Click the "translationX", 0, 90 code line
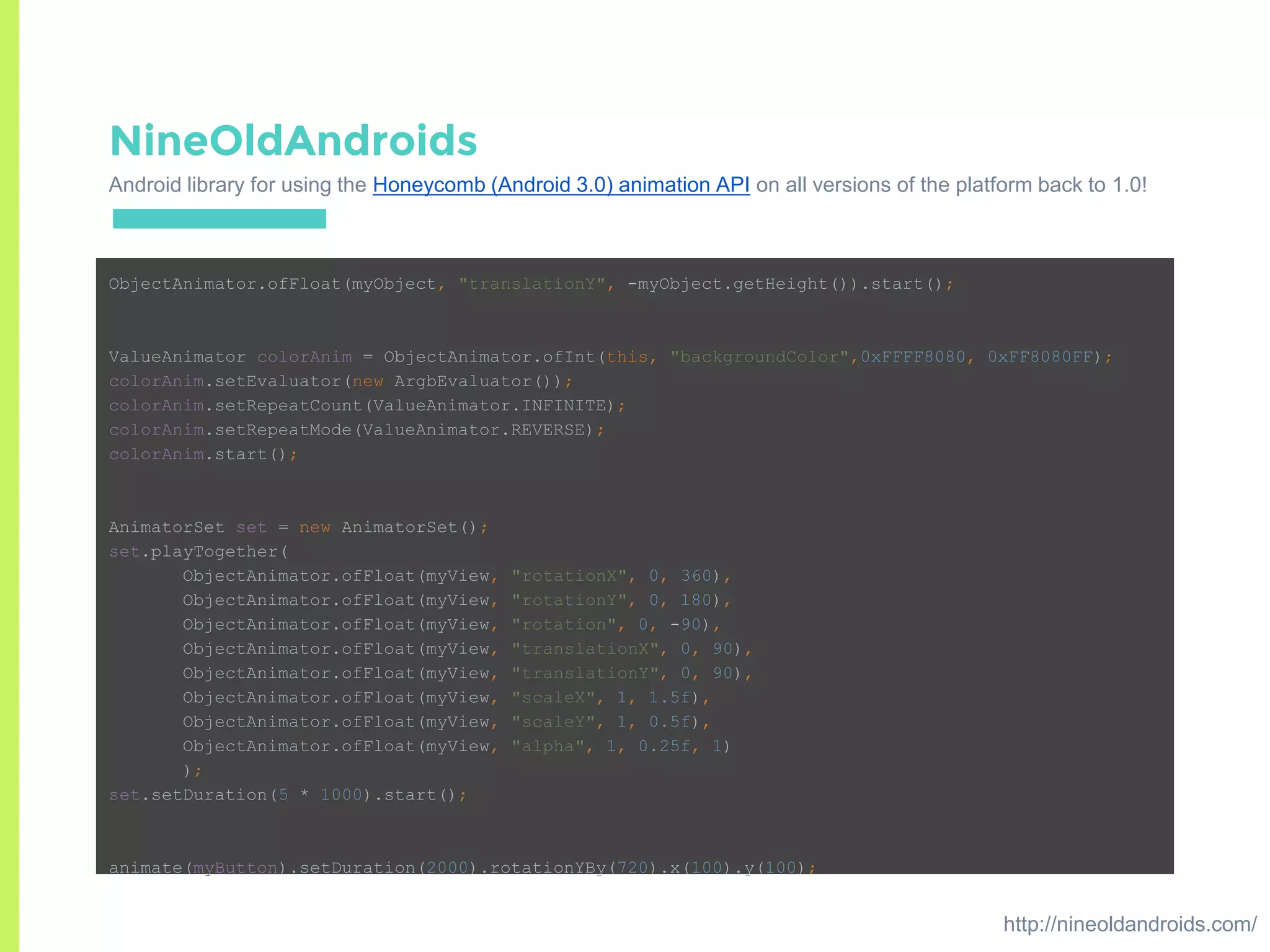Image resolution: width=1270 pixels, height=952 pixels. 468,649
